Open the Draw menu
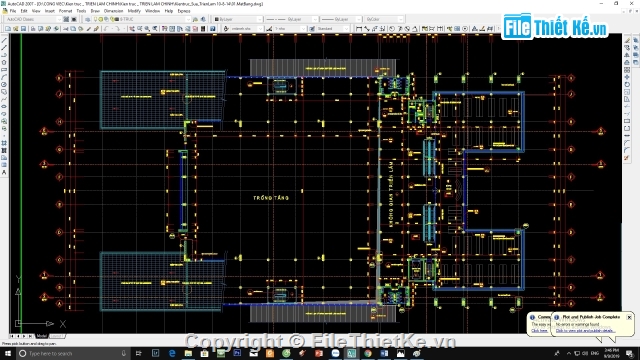 click(x=95, y=11)
